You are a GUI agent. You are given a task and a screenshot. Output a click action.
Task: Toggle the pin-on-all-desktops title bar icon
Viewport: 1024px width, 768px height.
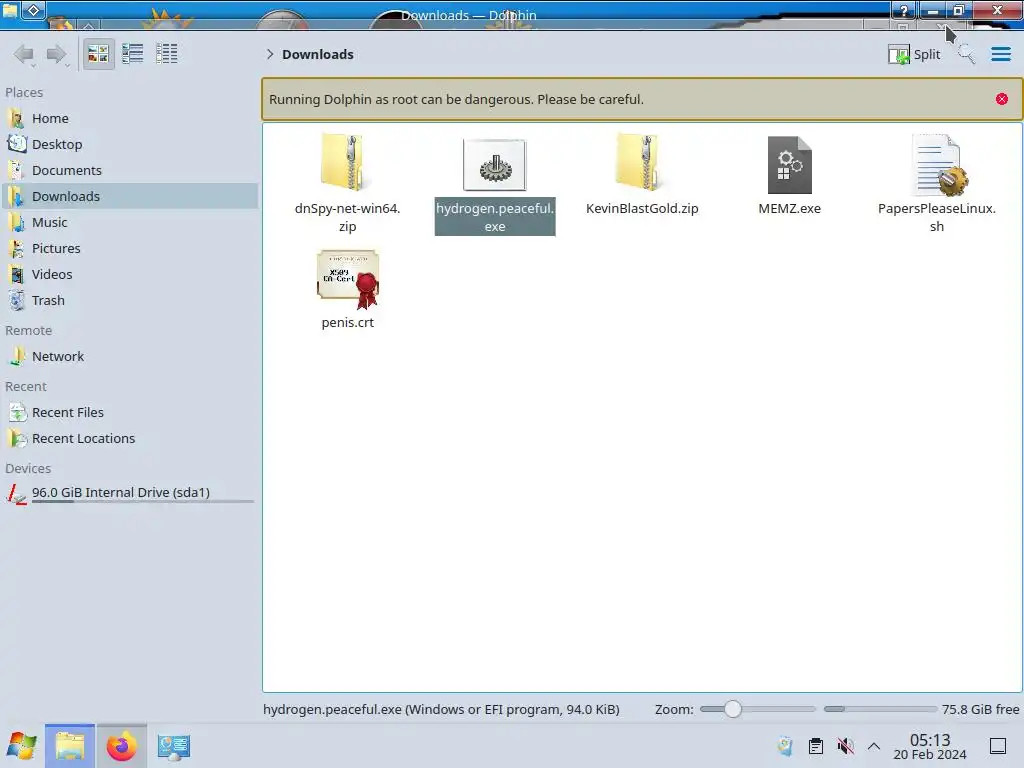tap(34, 10)
